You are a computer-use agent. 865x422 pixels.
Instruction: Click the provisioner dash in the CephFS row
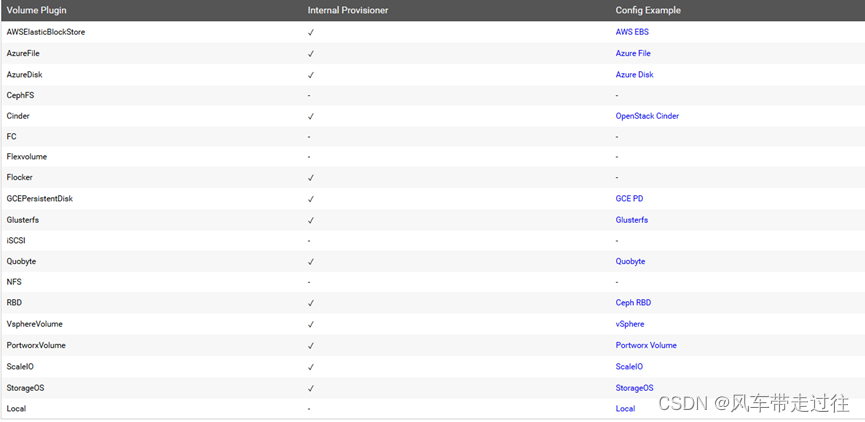[309, 95]
